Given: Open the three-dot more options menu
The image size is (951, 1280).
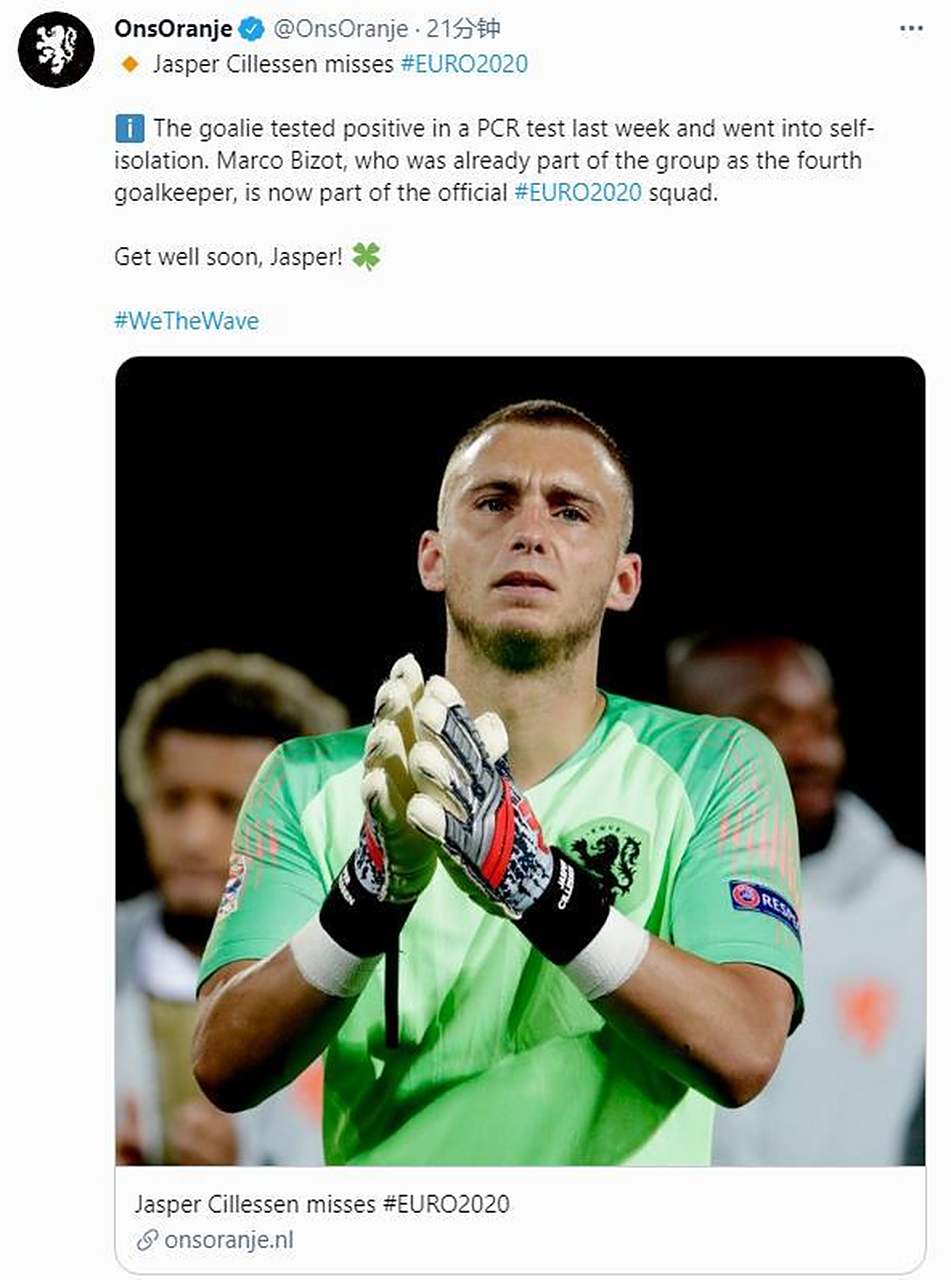Looking at the screenshot, I should [x=911, y=29].
